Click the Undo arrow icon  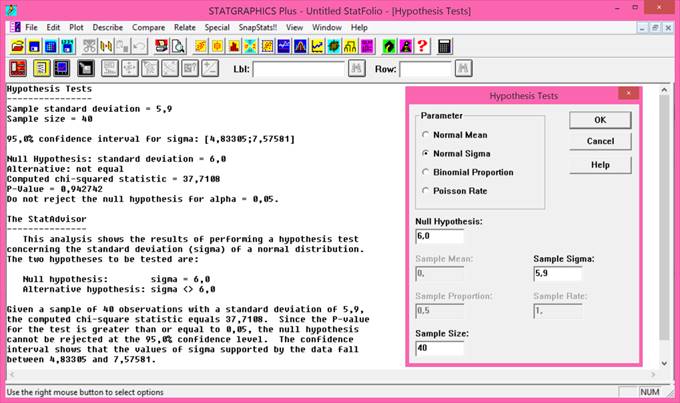pyautogui.click(x=139, y=46)
